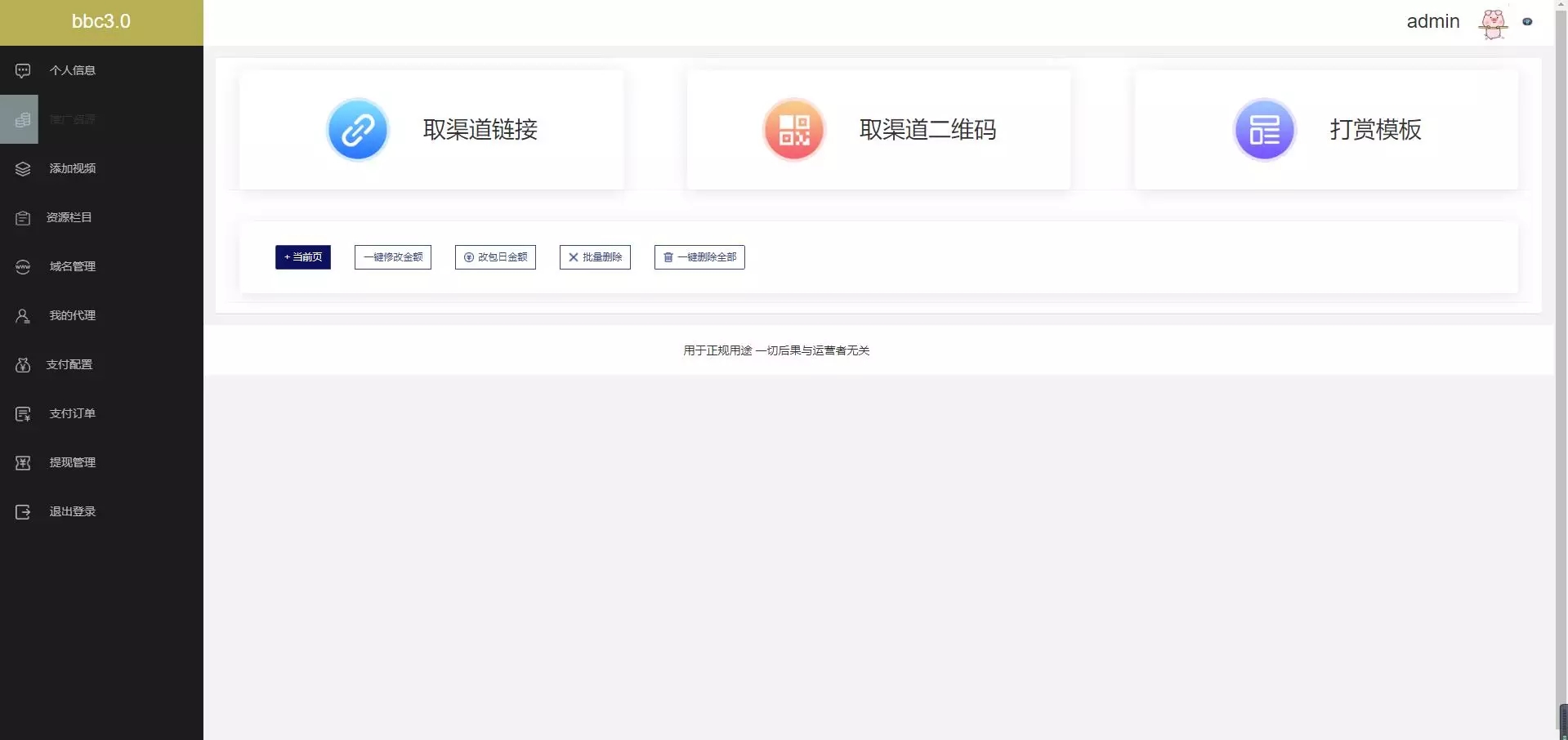Open the 资源栏目 sidebar menu item
The image size is (1568, 740).
click(x=69, y=217)
